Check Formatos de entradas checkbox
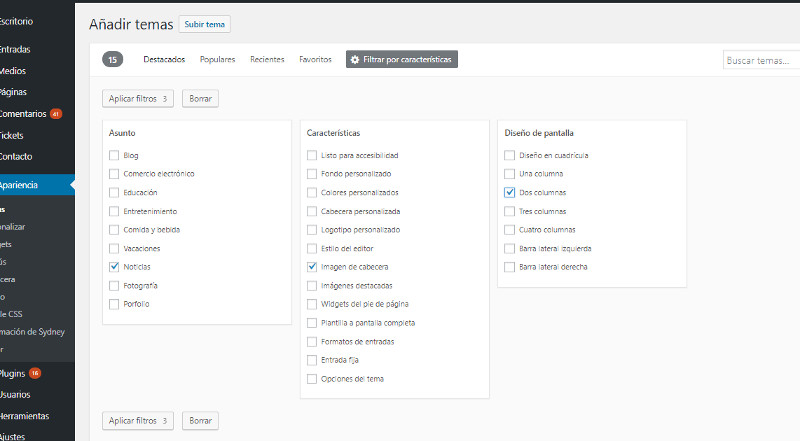 312,341
